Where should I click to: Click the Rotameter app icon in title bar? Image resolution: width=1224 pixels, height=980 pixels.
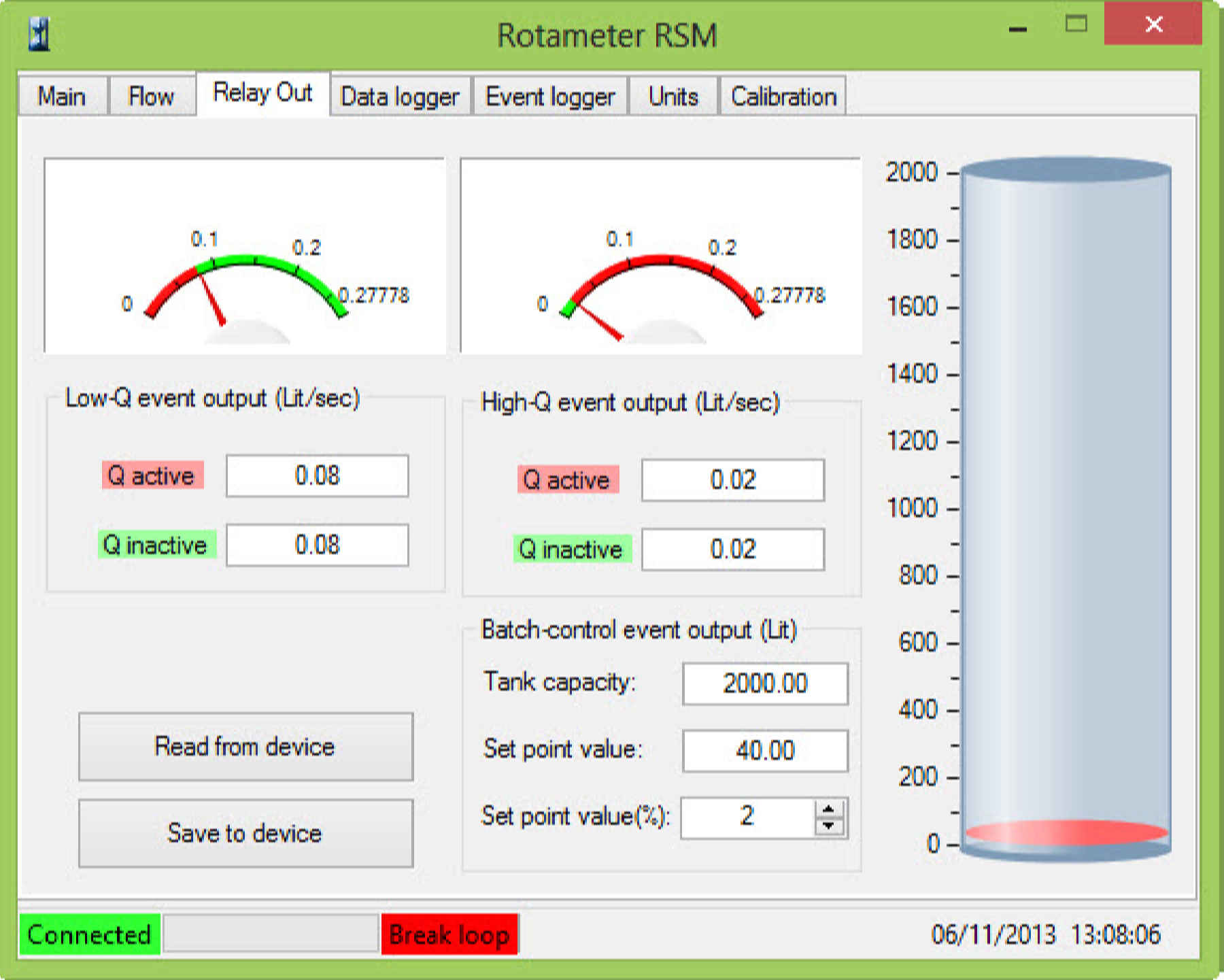click(x=39, y=34)
